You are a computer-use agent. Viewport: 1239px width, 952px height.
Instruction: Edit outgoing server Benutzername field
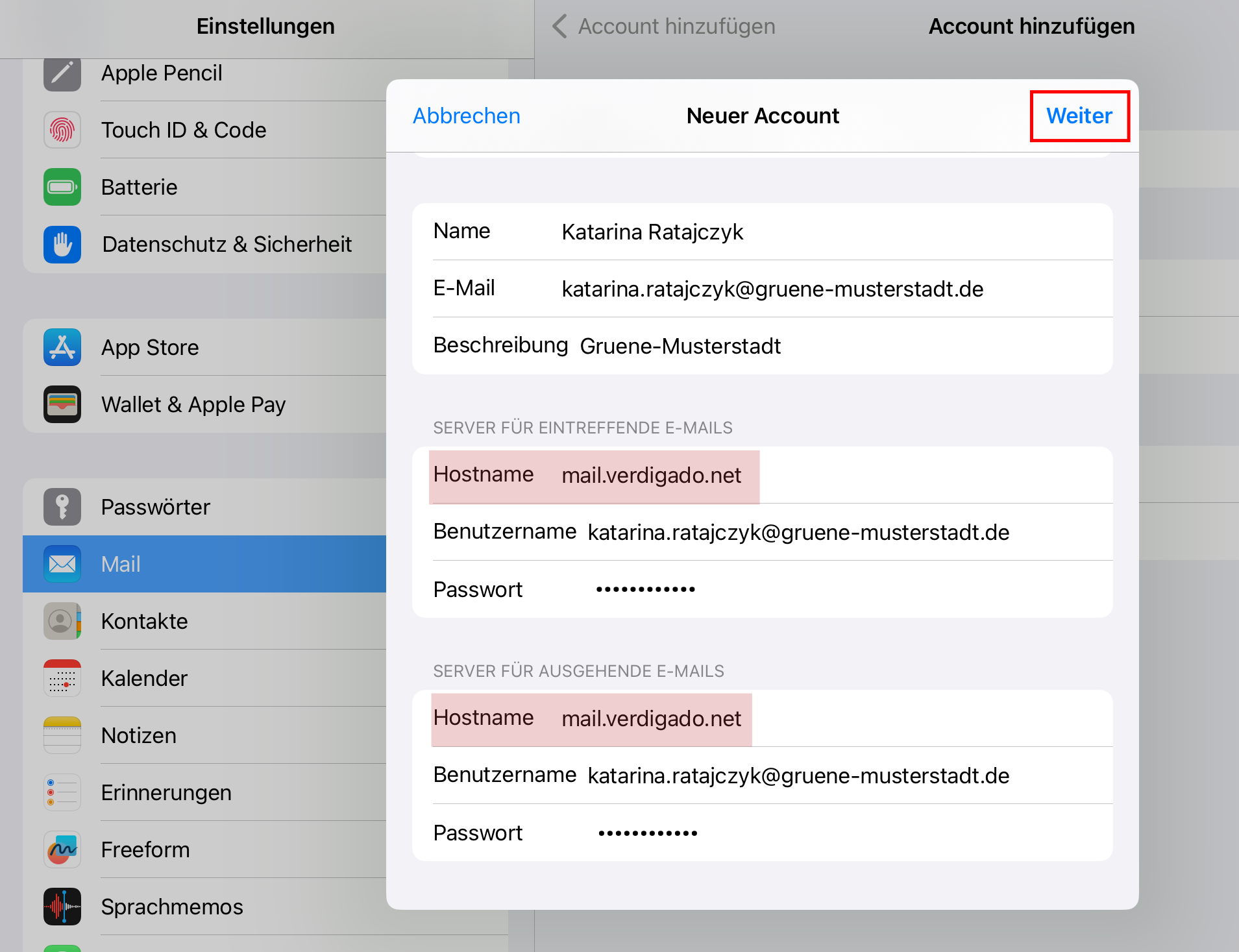[x=763, y=775]
